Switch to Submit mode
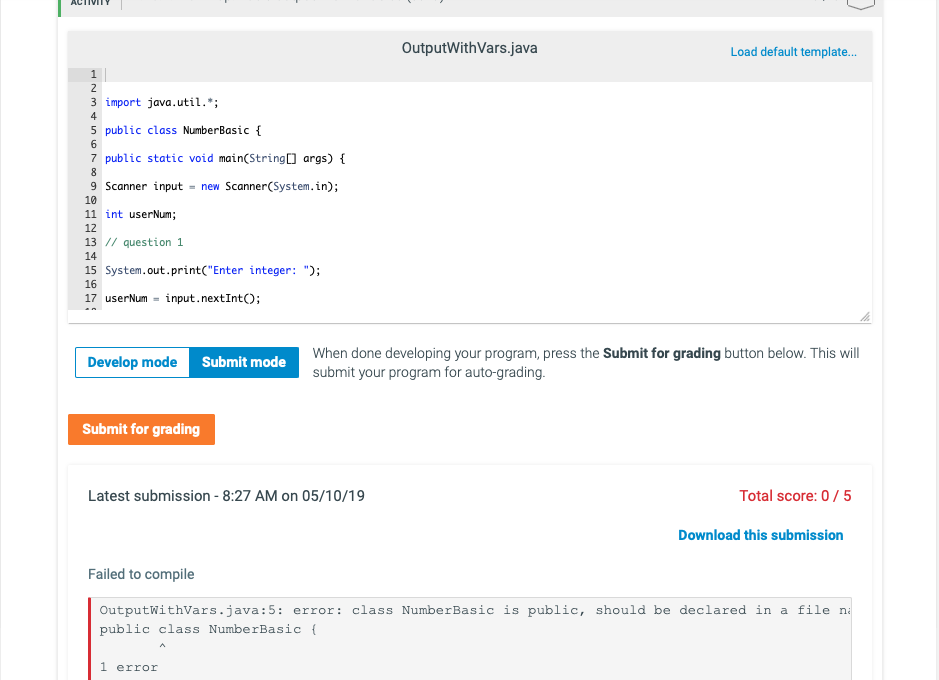The image size is (939, 680). coord(244,362)
